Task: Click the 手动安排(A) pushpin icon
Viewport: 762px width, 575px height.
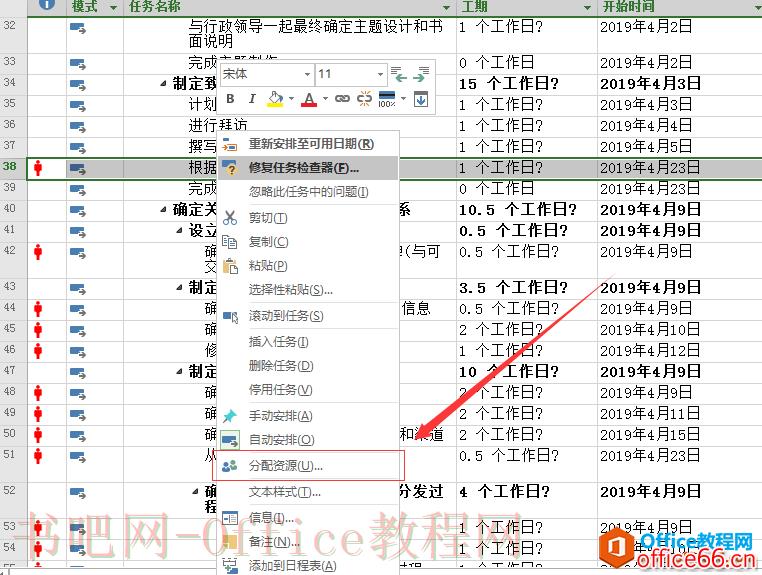Action: [230, 416]
